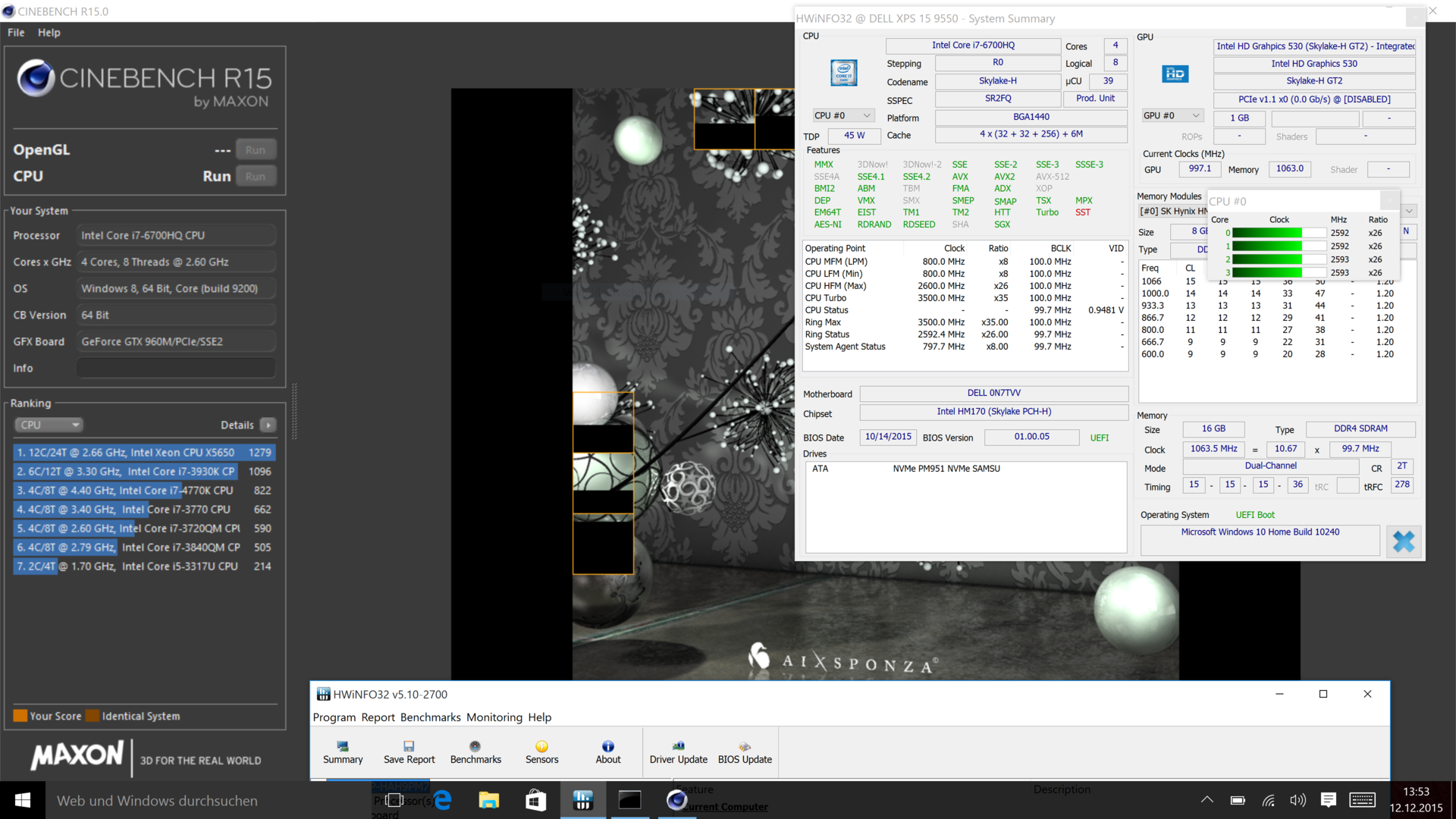The width and height of the screenshot is (1456, 819).
Task: Click the Save Report icon
Action: [x=409, y=752]
